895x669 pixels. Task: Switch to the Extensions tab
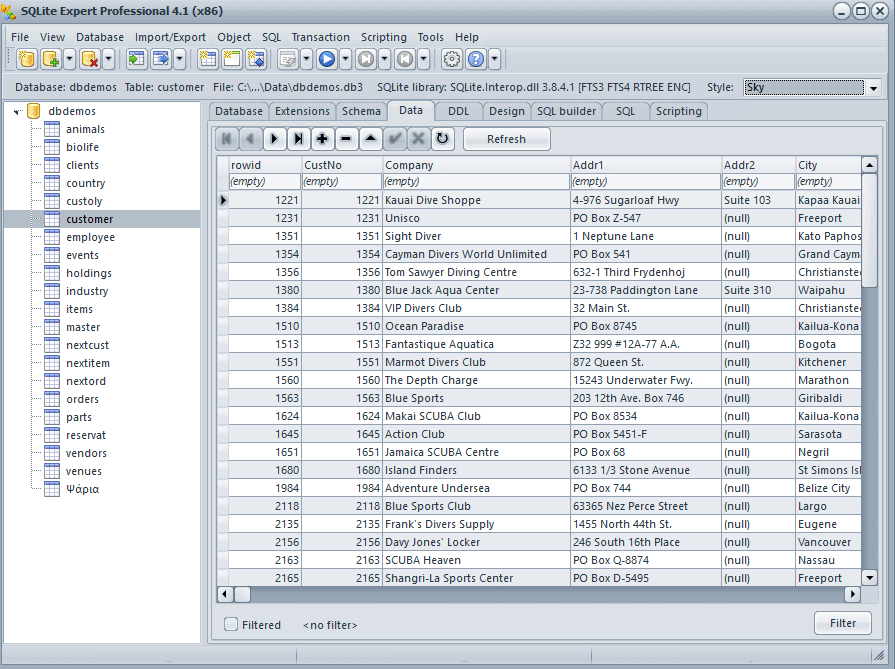point(303,111)
